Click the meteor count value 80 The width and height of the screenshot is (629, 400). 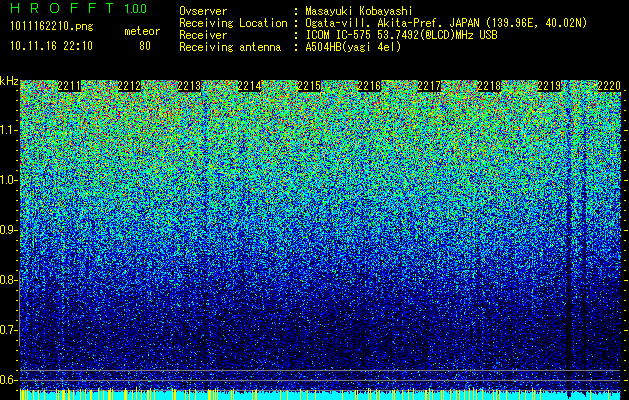point(145,46)
